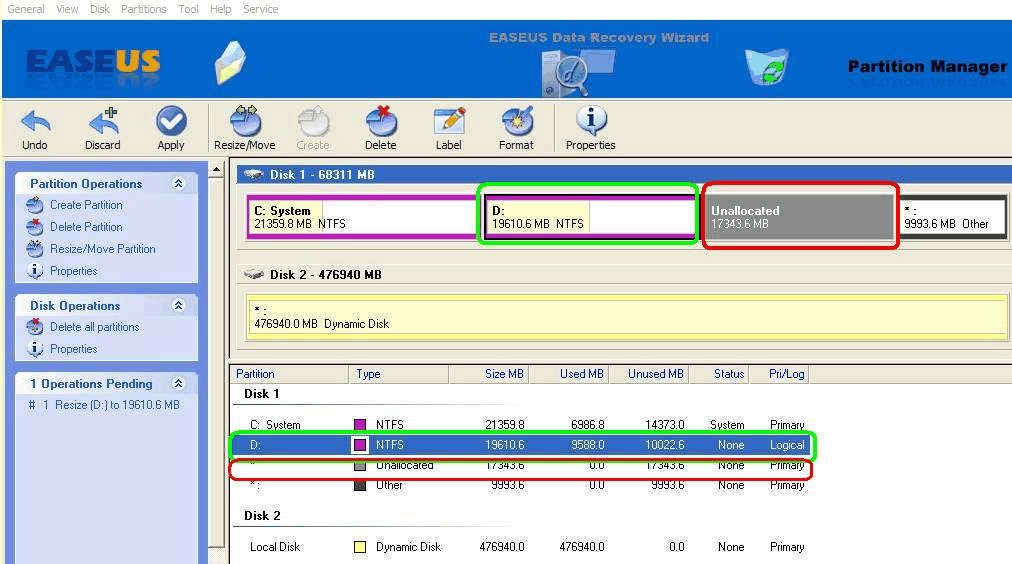Open the Disk menu

click(99, 9)
